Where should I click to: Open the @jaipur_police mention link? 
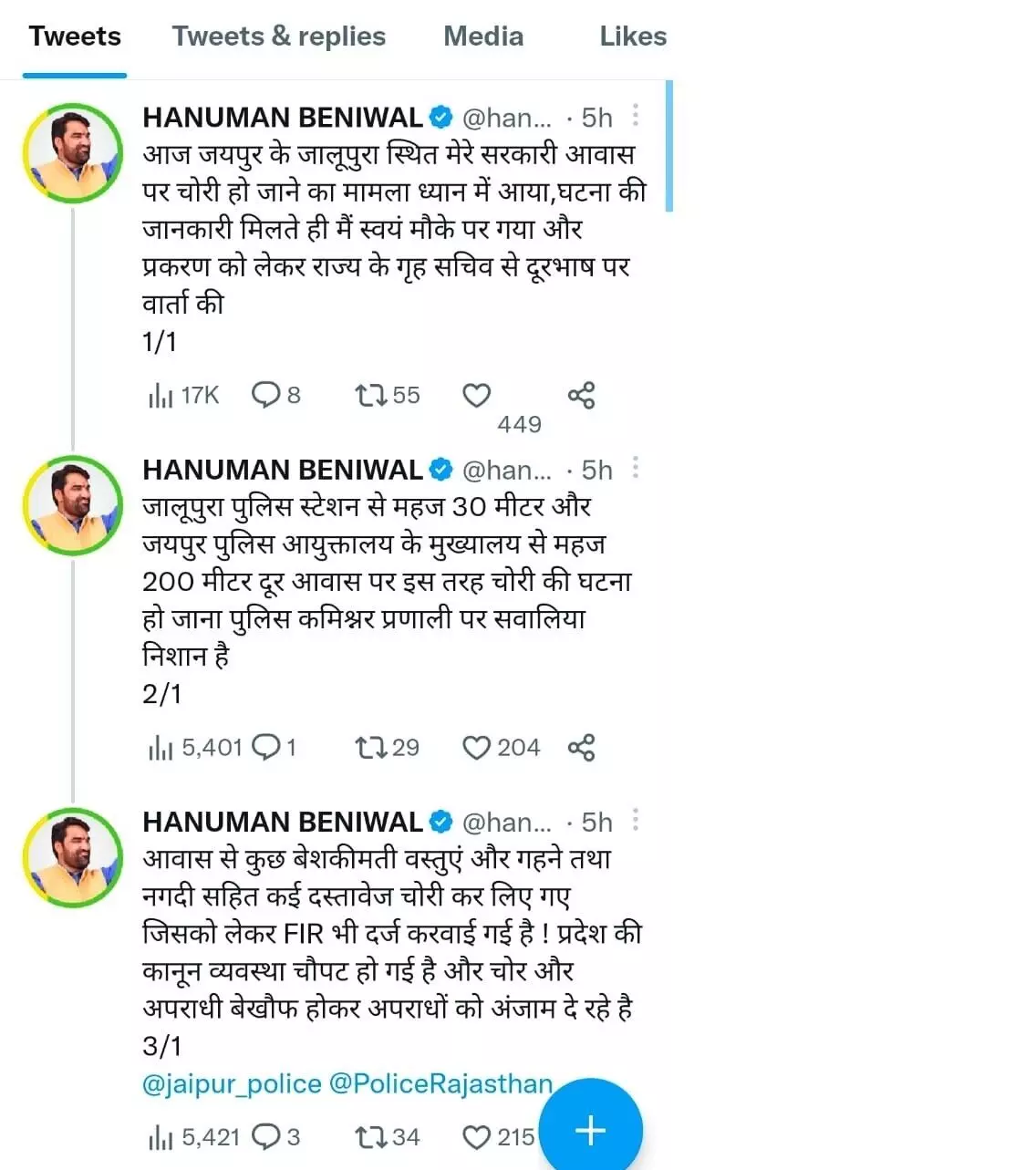point(232,1083)
